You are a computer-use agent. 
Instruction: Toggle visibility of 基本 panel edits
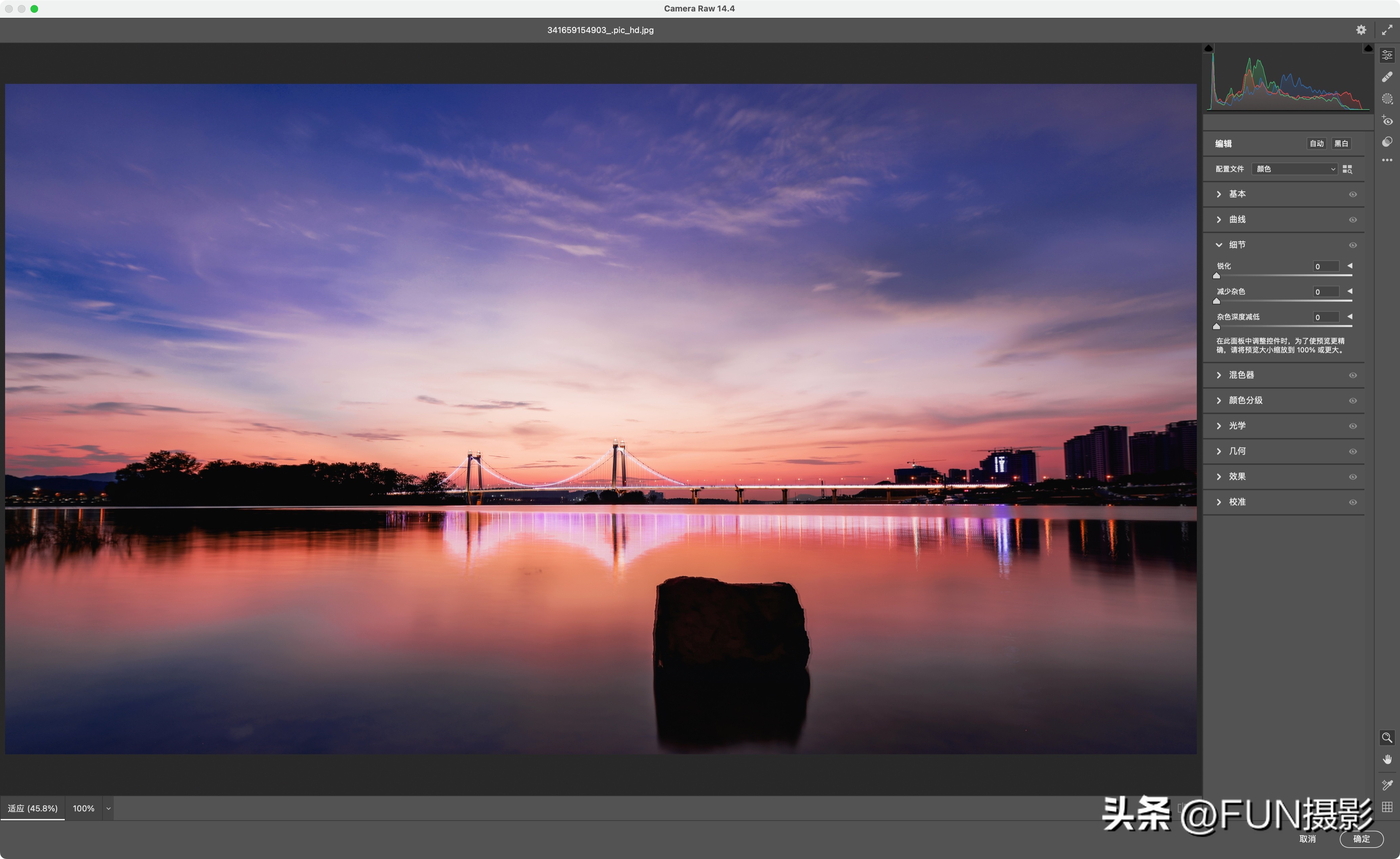[1353, 194]
